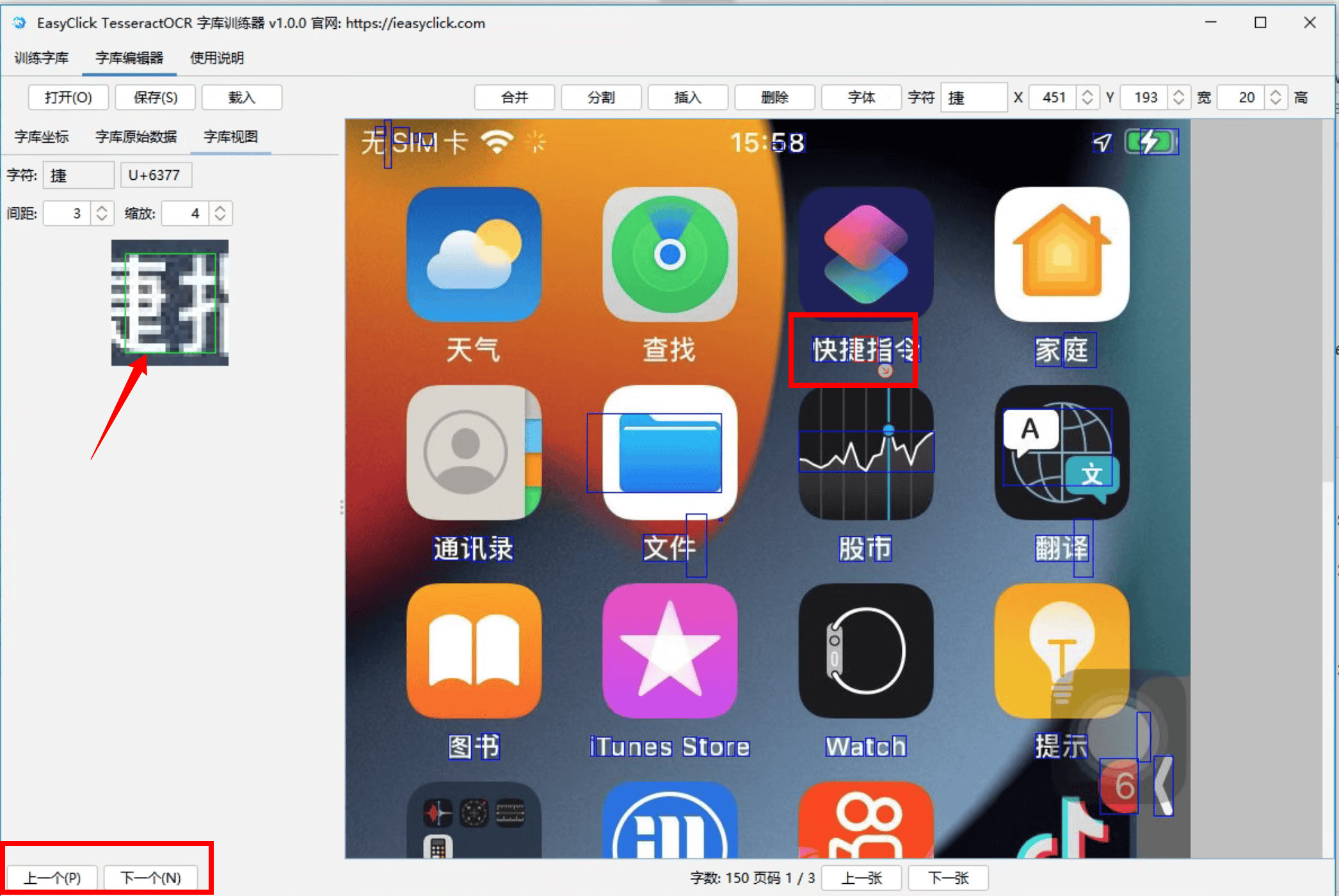Click the 股市 label in the image
Viewport: 1339px width, 896px height.
click(x=865, y=548)
